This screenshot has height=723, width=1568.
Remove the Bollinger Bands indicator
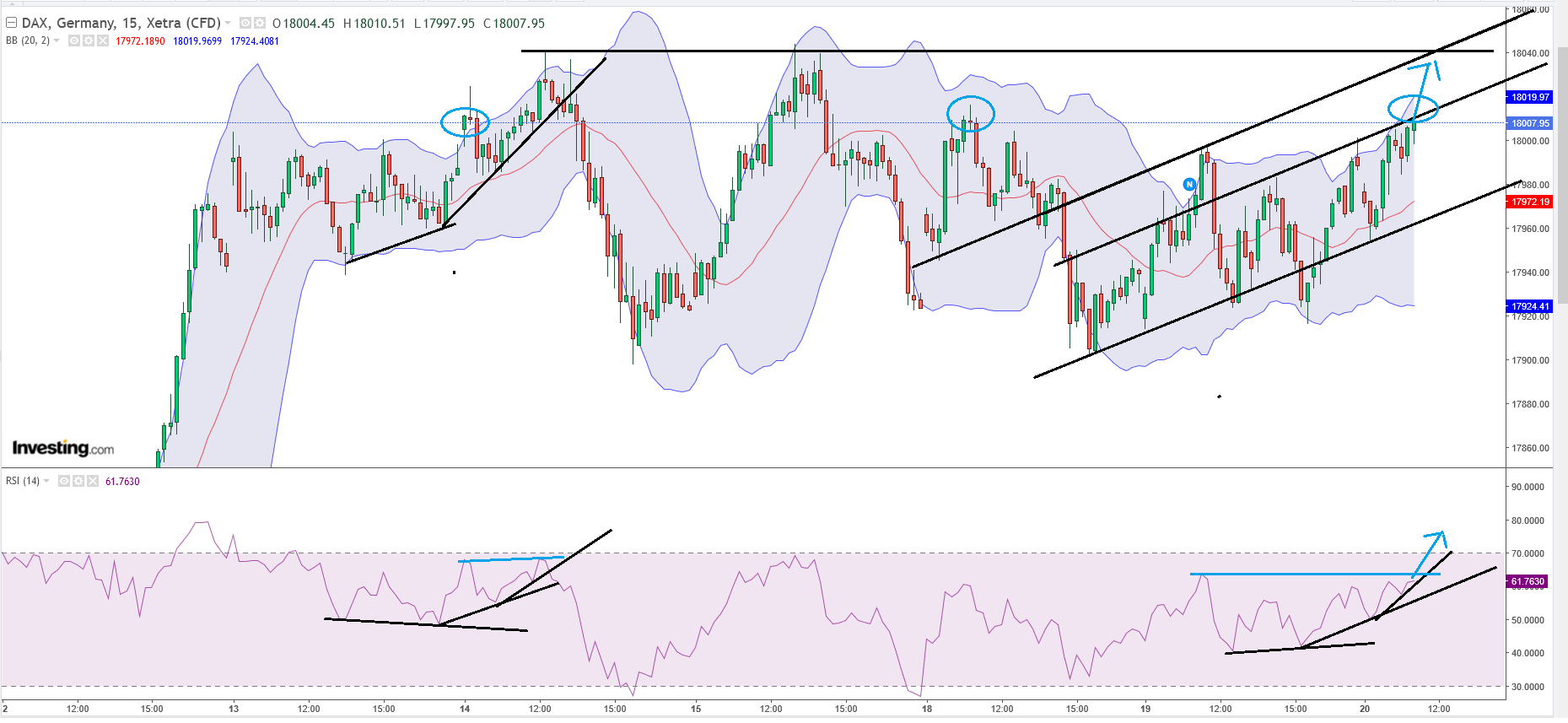coord(103,40)
